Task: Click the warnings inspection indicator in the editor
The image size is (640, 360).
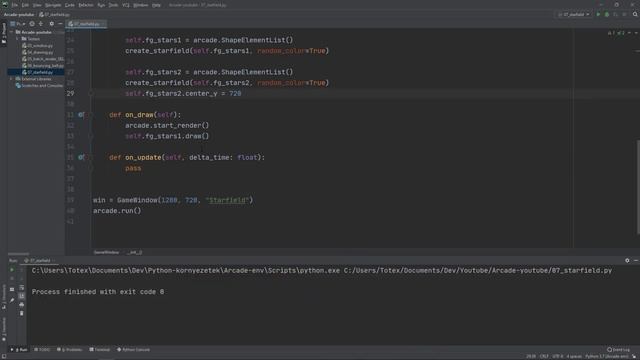Action: [616, 33]
